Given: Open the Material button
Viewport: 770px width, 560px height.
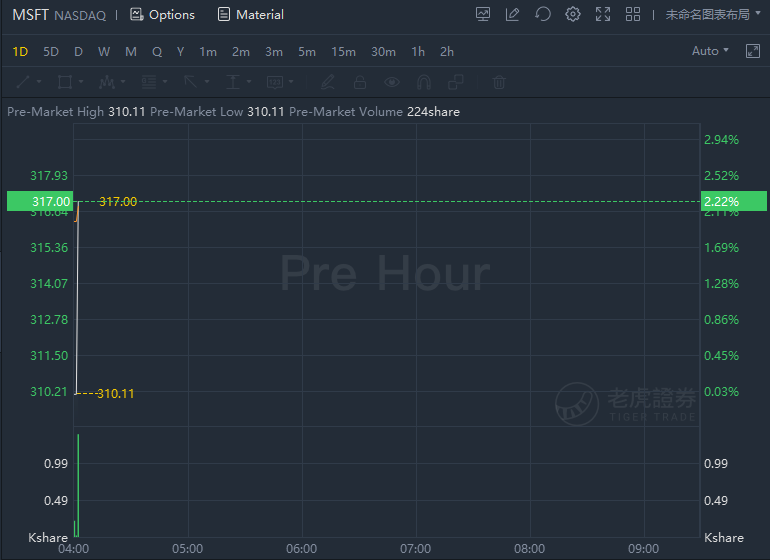Looking at the screenshot, I should 250,15.
